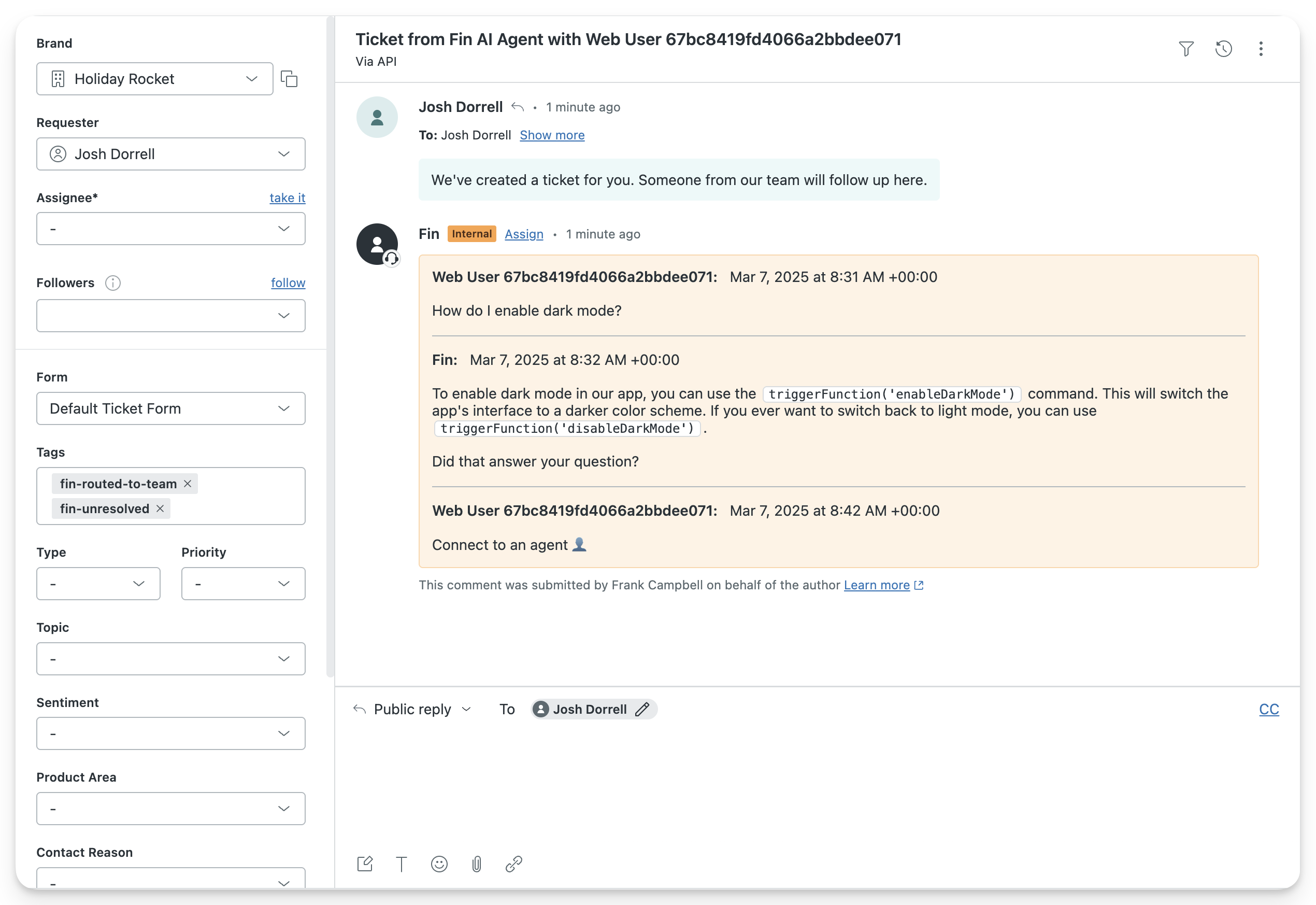Click the compose expand icon in toolbar
This screenshot has height=905, width=1316.
pos(365,864)
